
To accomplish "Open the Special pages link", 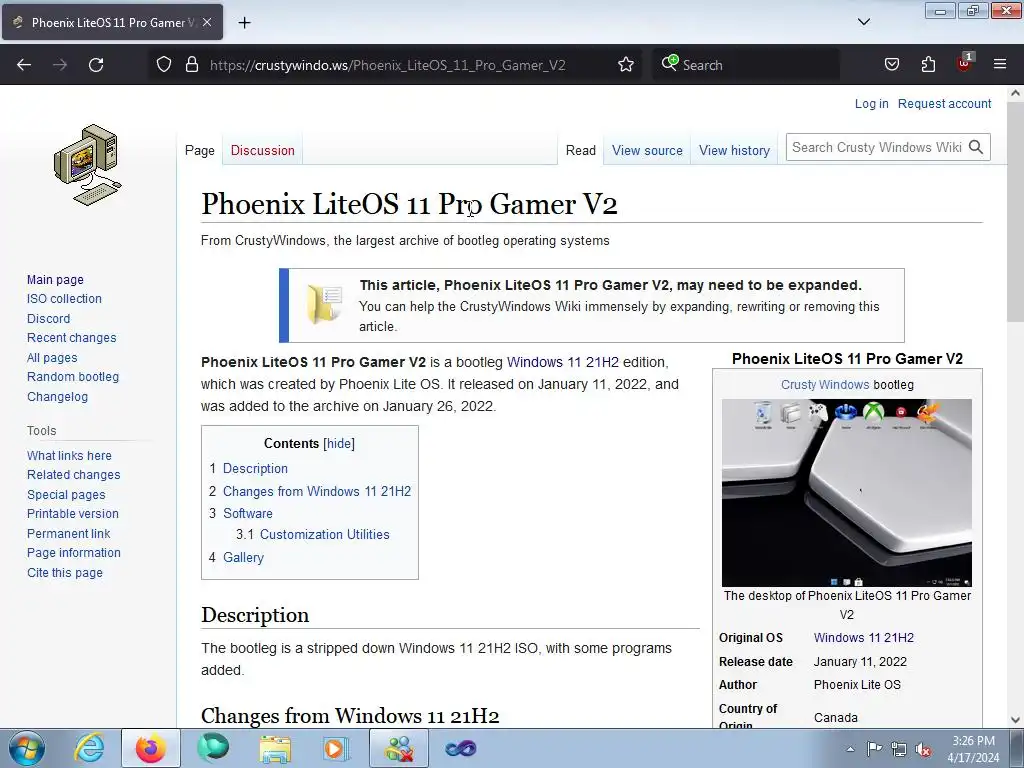I will coord(66,494).
